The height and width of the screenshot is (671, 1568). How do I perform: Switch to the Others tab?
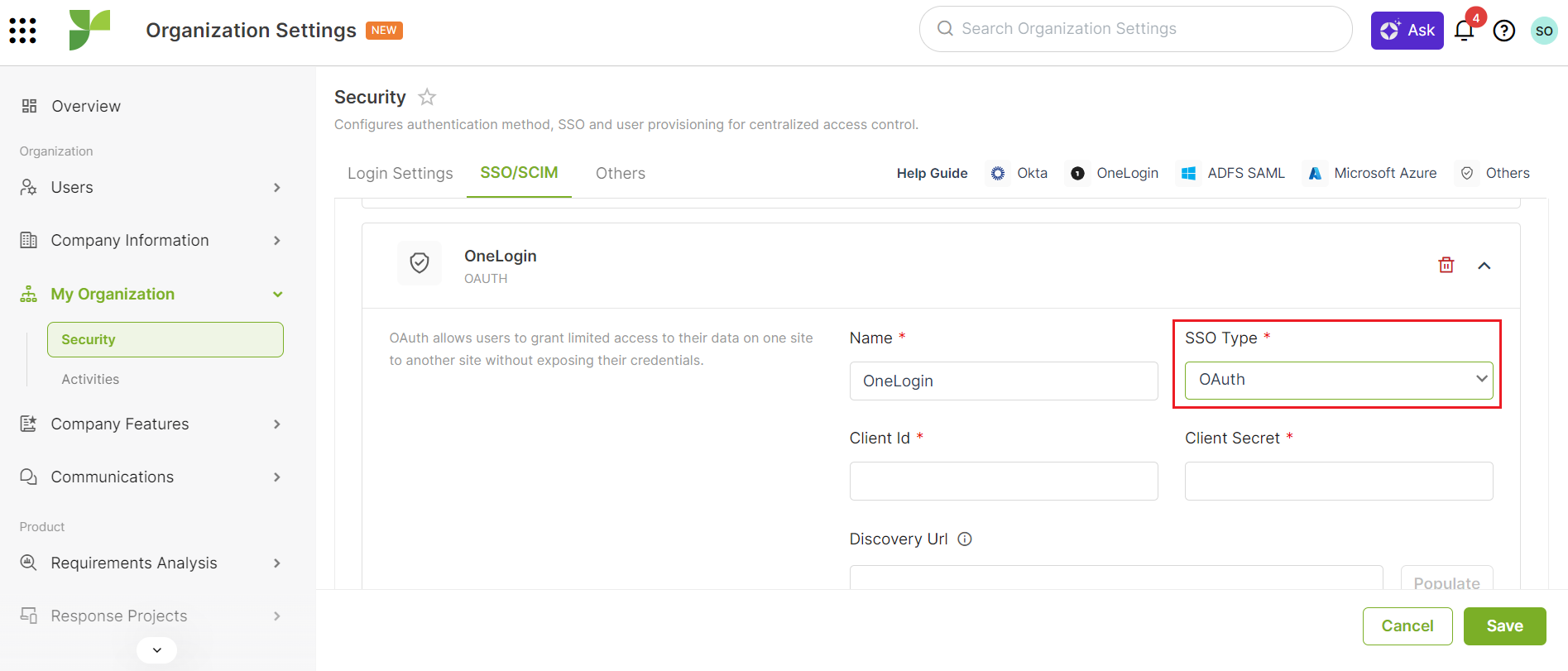click(620, 173)
